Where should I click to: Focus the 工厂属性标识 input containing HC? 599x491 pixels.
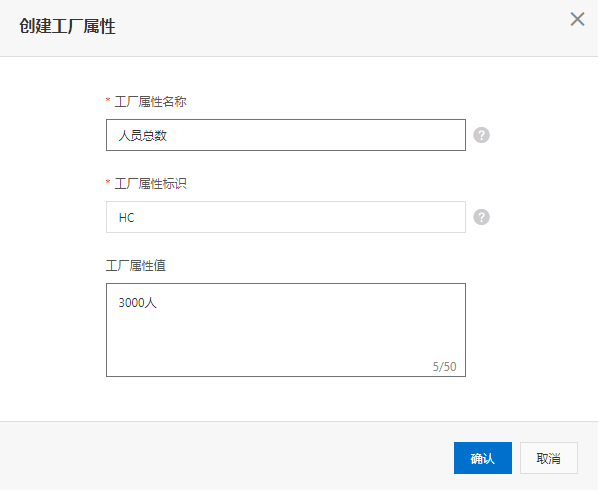pyautogui.click(x=286, y=217)
